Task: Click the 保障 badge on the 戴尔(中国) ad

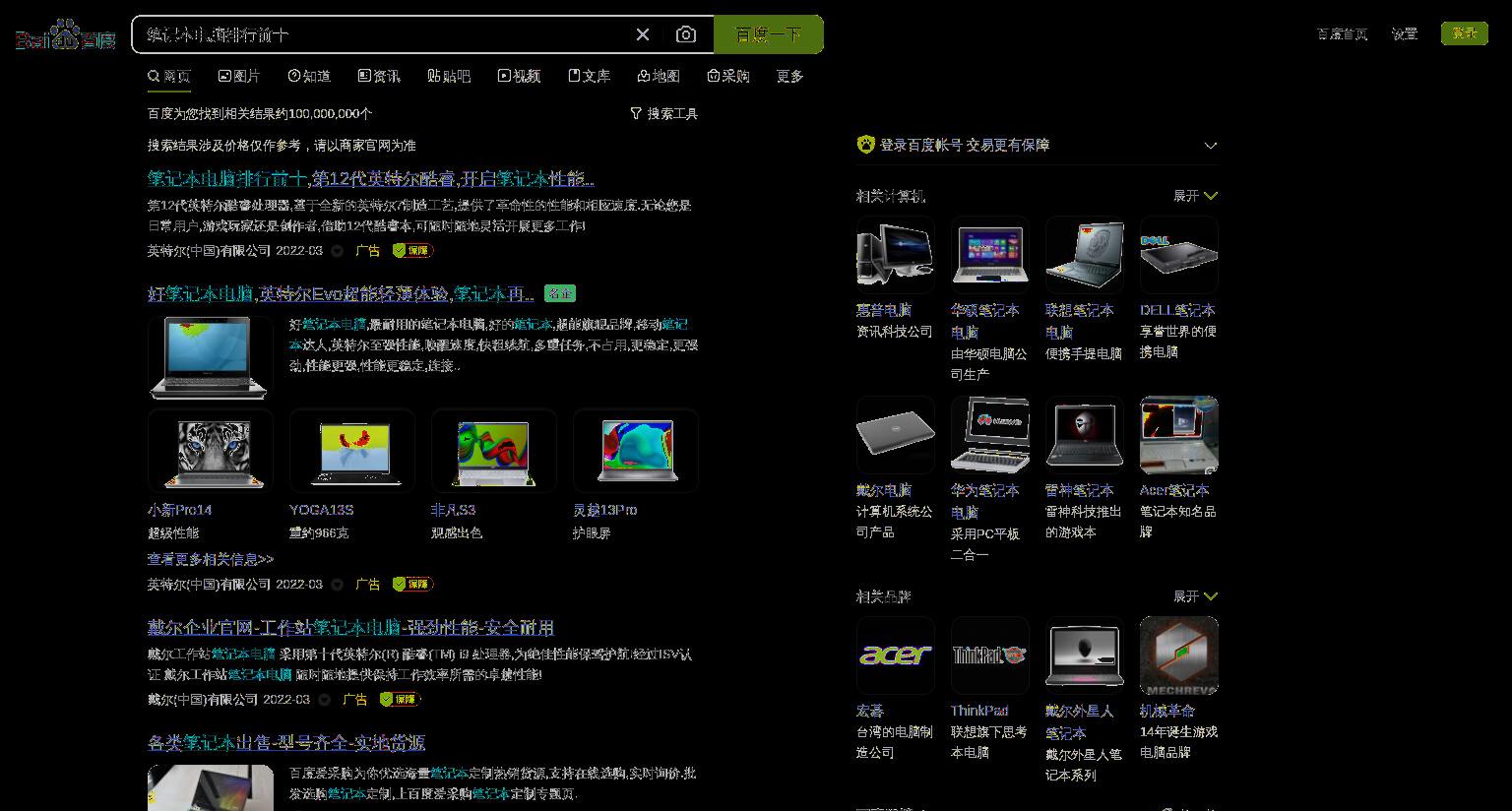Action: 399,700
